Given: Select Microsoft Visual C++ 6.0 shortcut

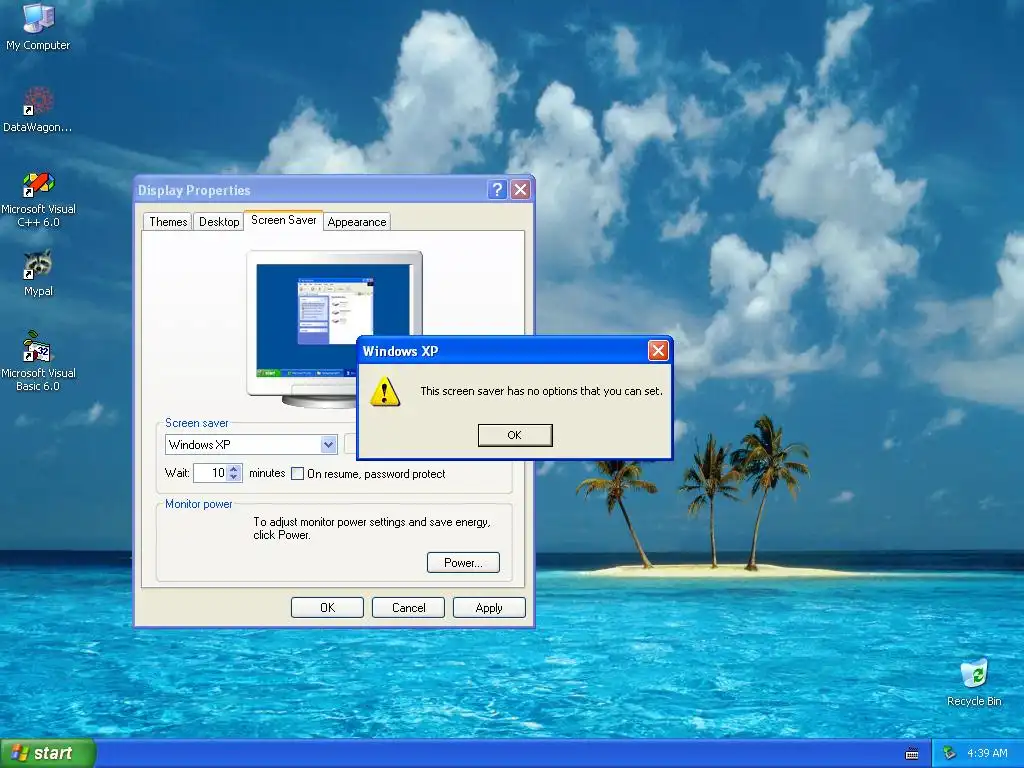Looking at the screenshot, I should [38, 199].
